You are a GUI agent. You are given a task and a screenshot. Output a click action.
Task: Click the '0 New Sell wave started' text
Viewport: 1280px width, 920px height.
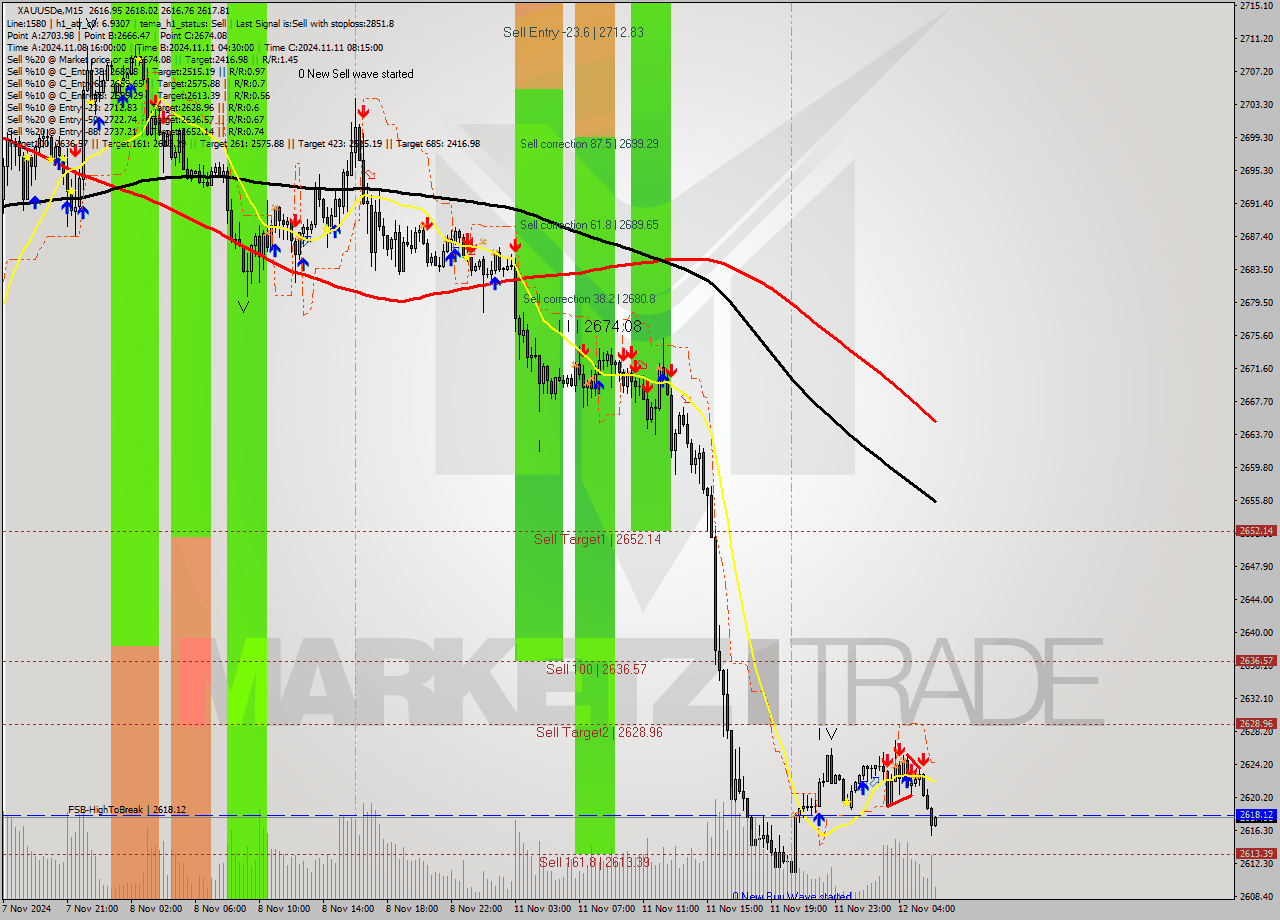pyautogui.click(x=356, y=74)
